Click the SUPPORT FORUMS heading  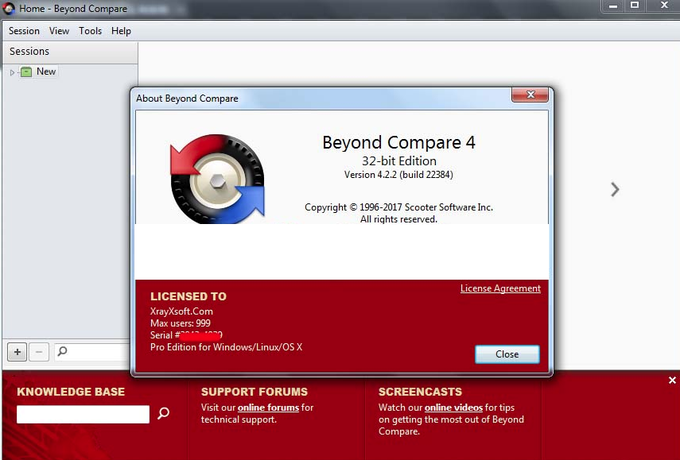click(254, 391)
